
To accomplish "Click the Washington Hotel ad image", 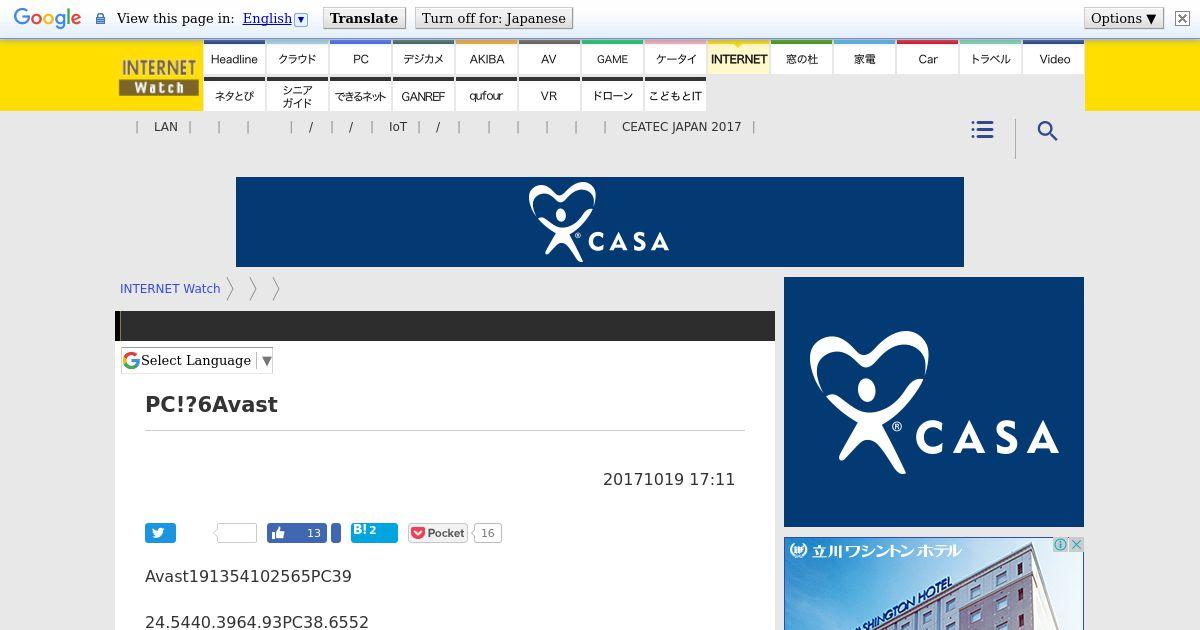I will [934, 584].
